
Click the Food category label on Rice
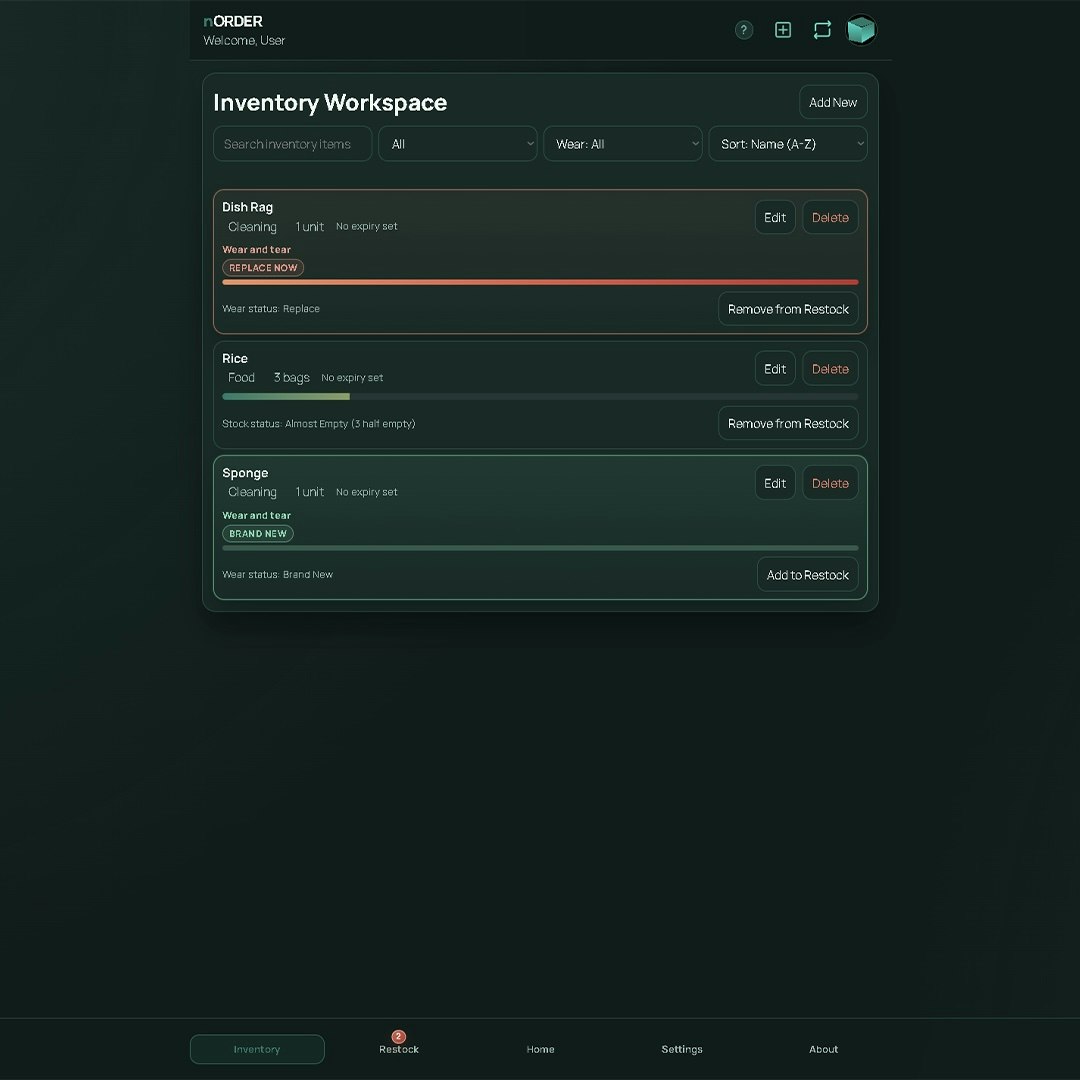[x=241, y=377]
